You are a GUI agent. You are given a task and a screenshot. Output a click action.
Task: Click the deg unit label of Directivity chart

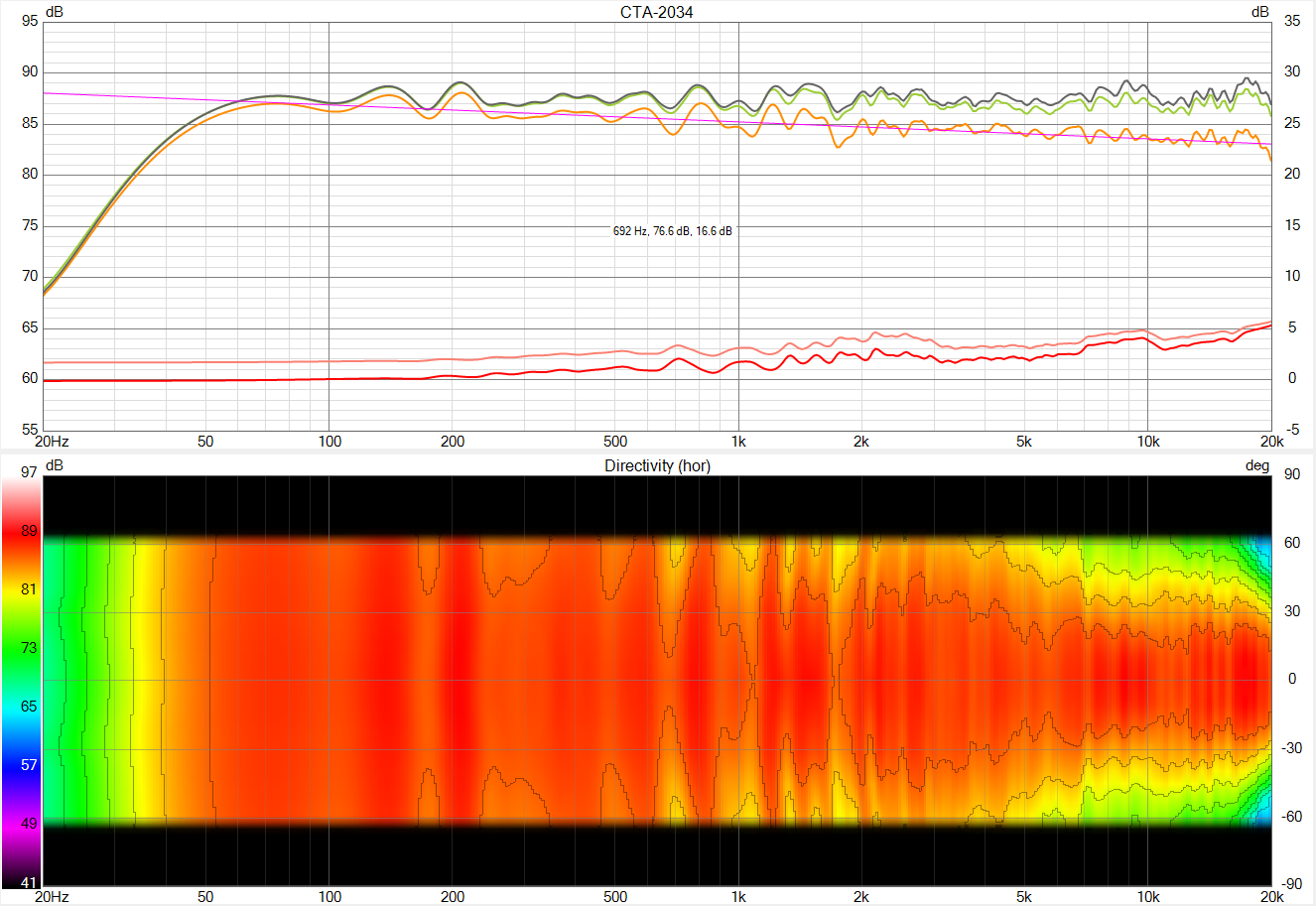pos(1257,465)
